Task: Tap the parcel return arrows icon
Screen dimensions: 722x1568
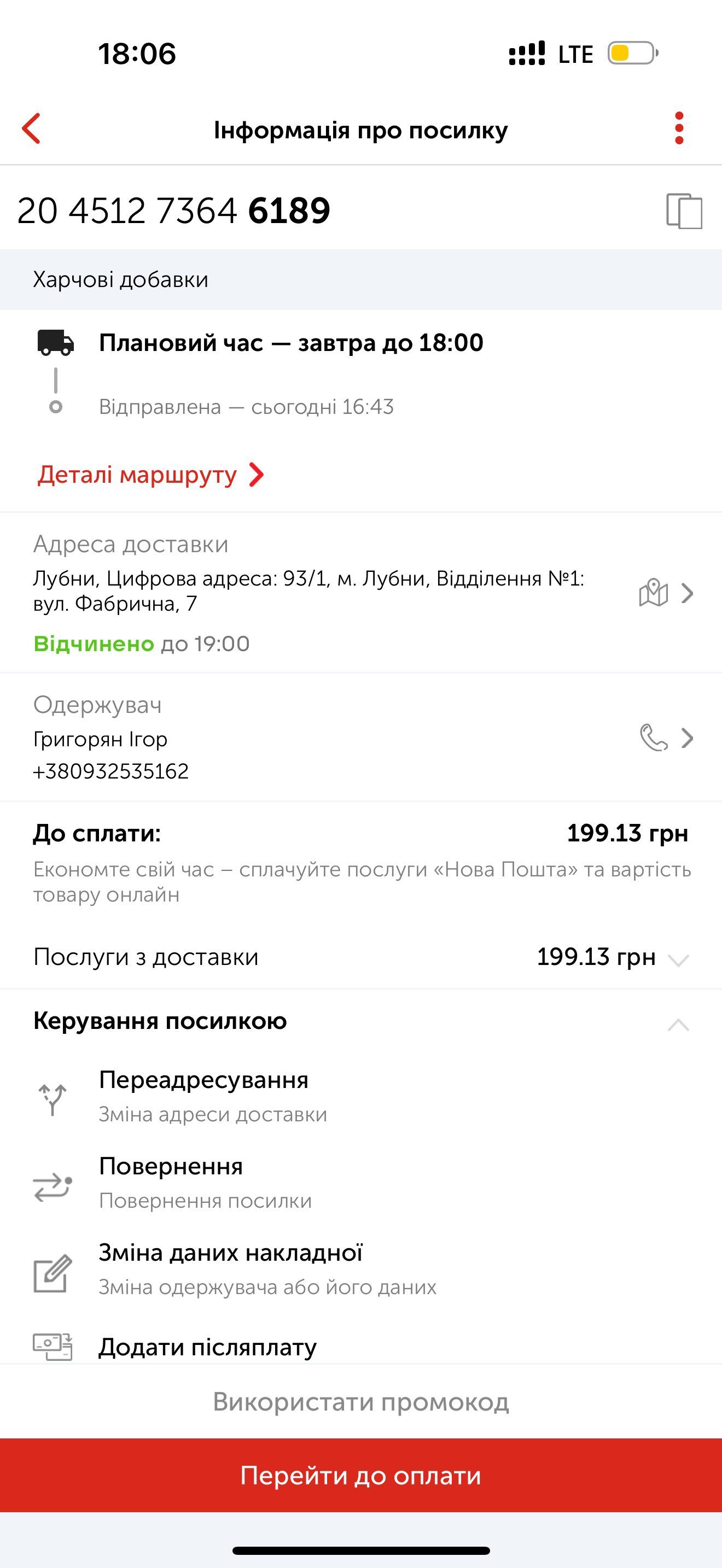Action: pos(53,1185)
